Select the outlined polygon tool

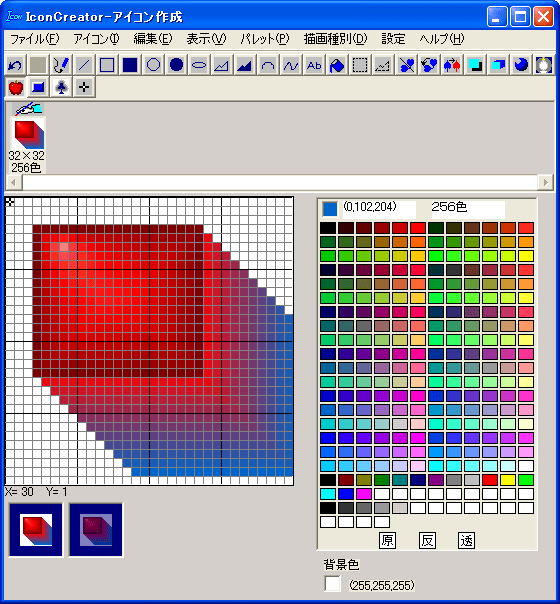click(x=222, y=65)
